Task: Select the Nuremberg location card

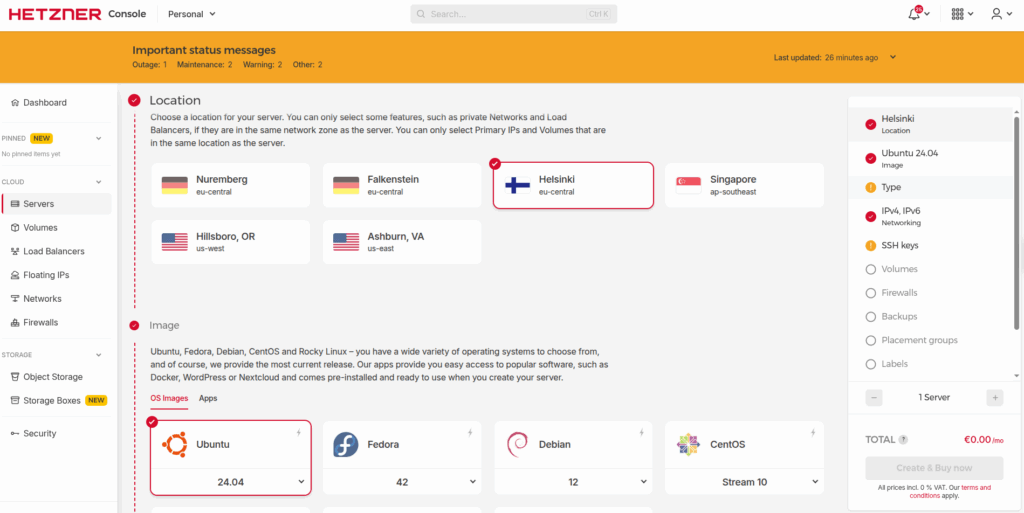Action: pyautogui.click(x=231, y=185)
